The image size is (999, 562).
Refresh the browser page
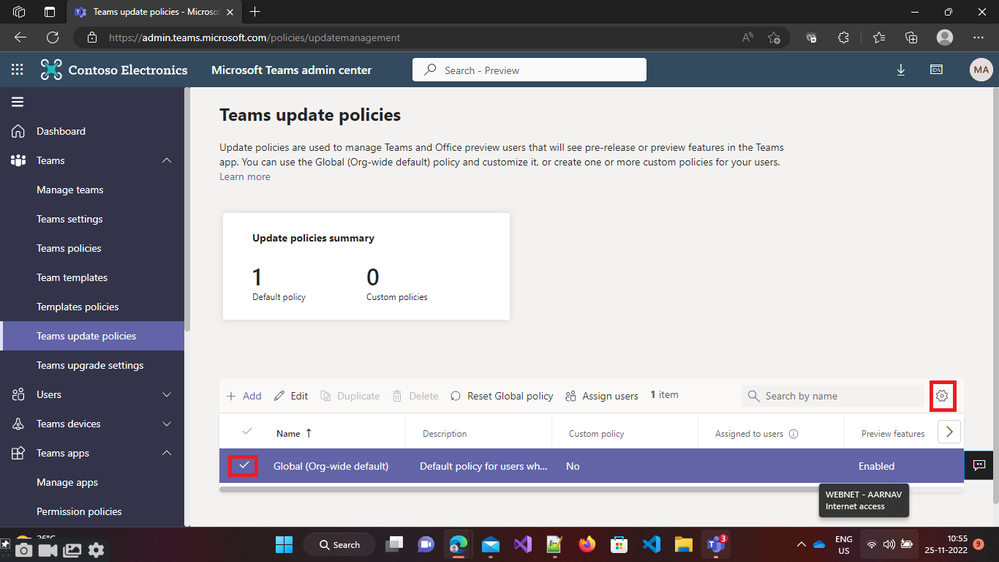tap(52, 38)
